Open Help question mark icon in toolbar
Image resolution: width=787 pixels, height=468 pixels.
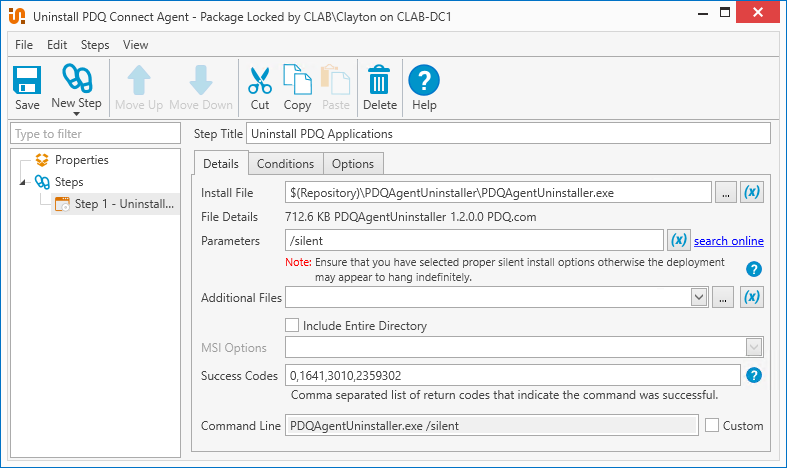pos(424,80)
